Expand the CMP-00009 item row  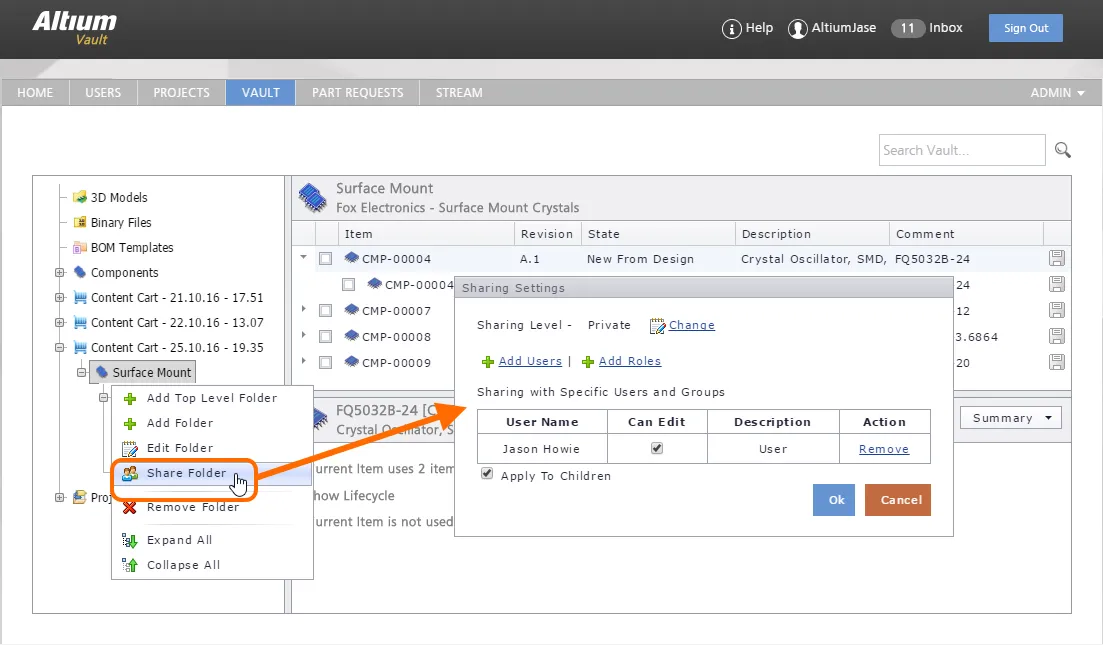[303, 362]
